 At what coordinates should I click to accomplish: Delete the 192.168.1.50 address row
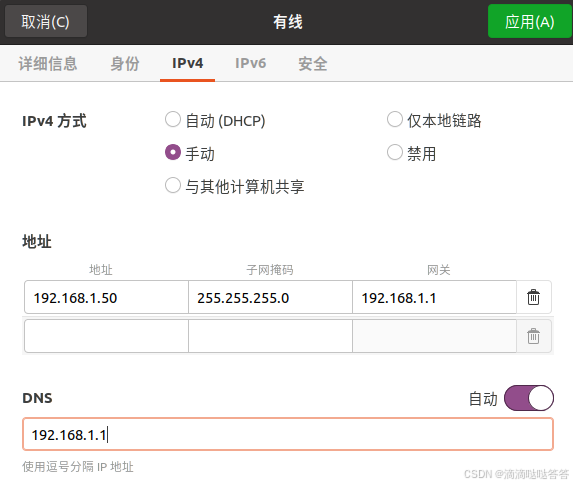(533, 297)
